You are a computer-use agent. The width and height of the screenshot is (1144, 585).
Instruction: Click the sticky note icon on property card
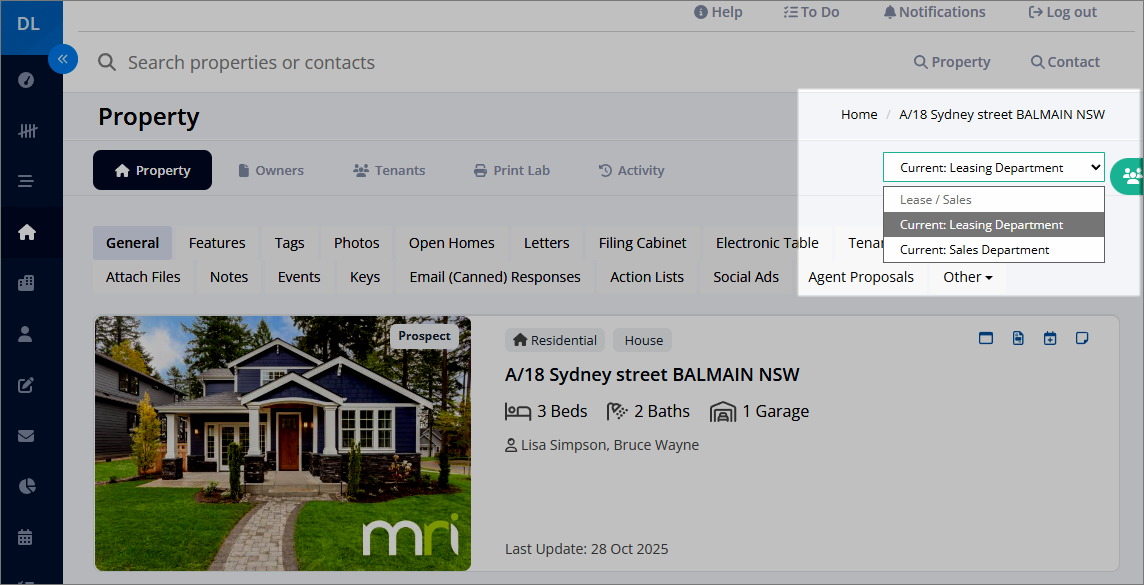(1082, 338)
